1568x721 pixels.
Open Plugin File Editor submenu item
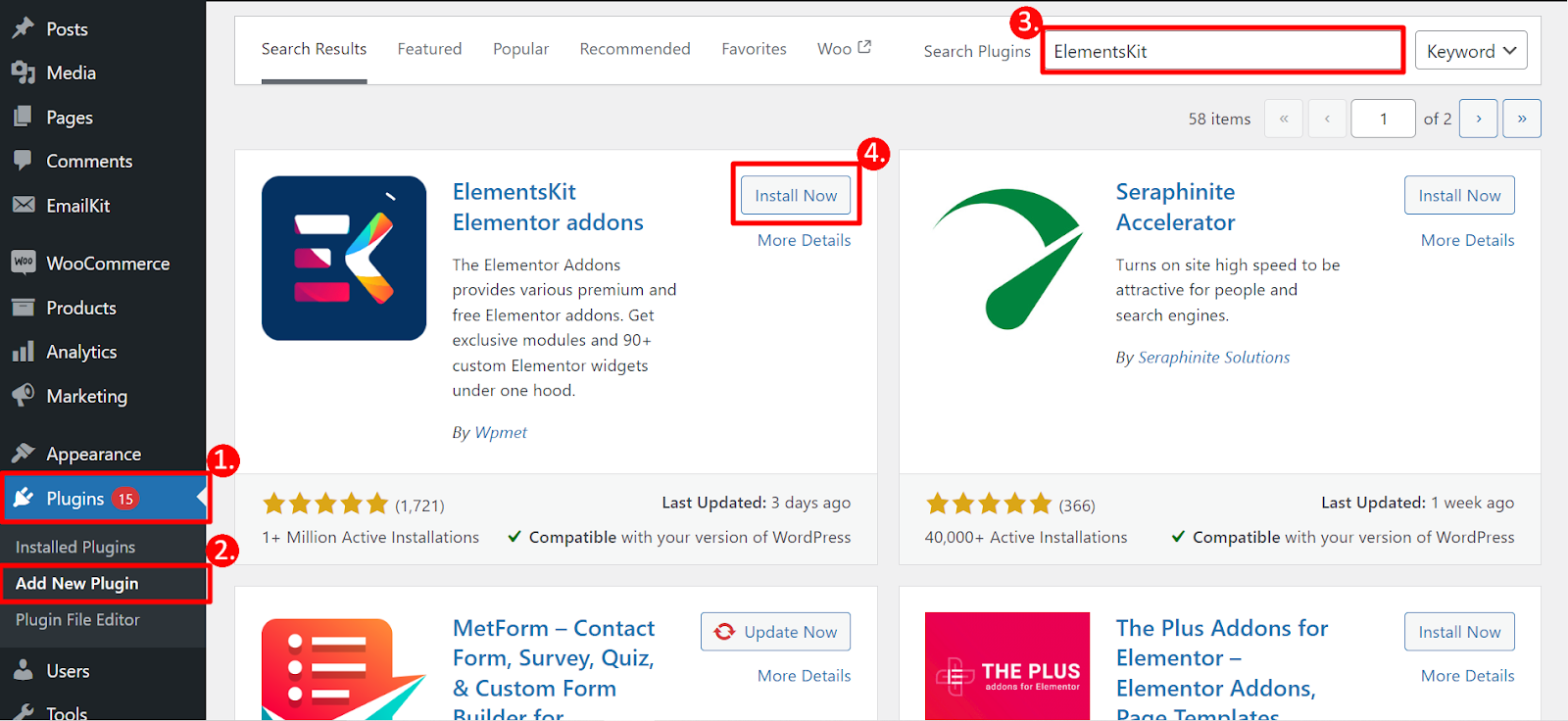[77, 619]
